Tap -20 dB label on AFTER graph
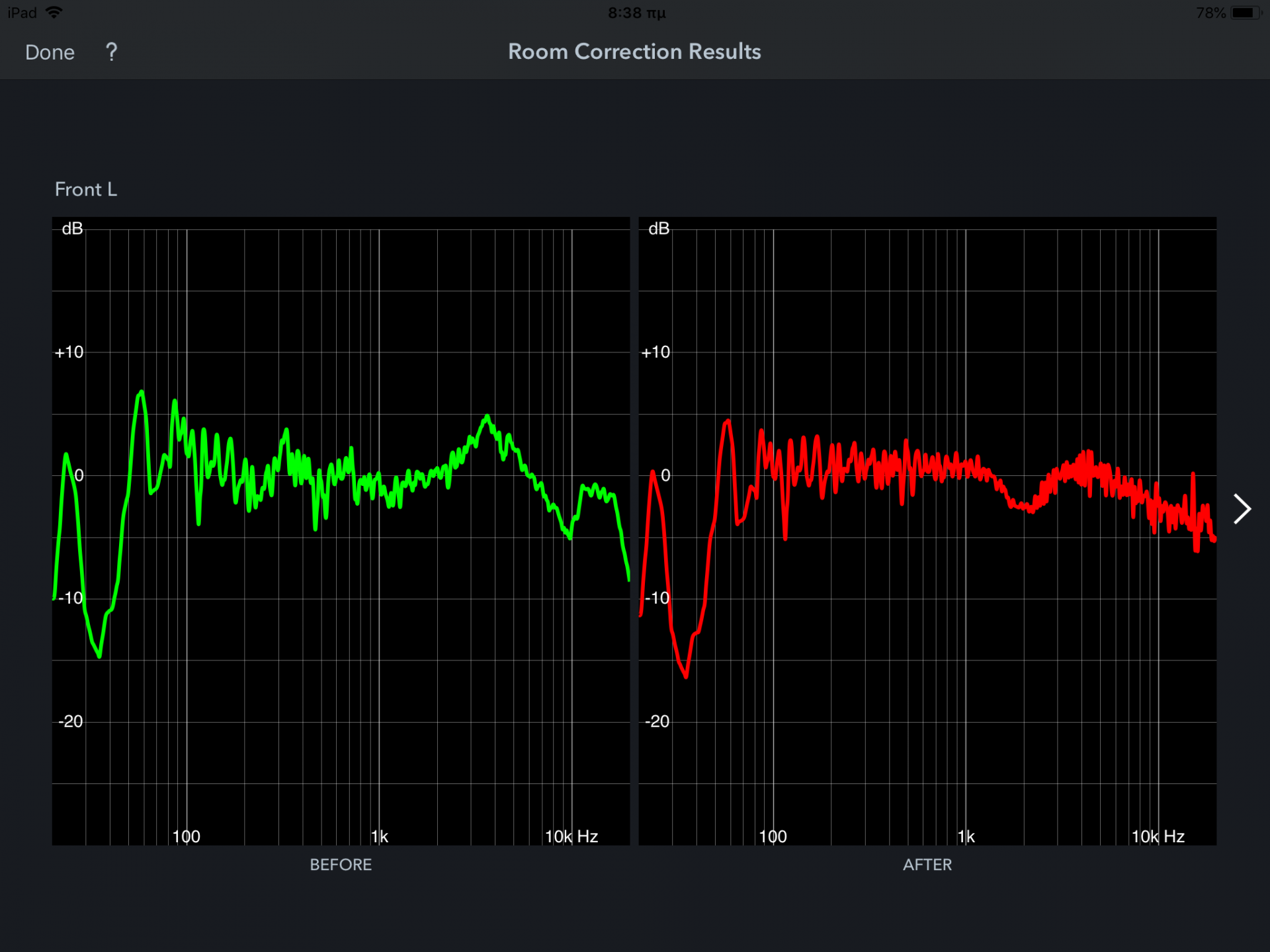 (x=657, y=721)
